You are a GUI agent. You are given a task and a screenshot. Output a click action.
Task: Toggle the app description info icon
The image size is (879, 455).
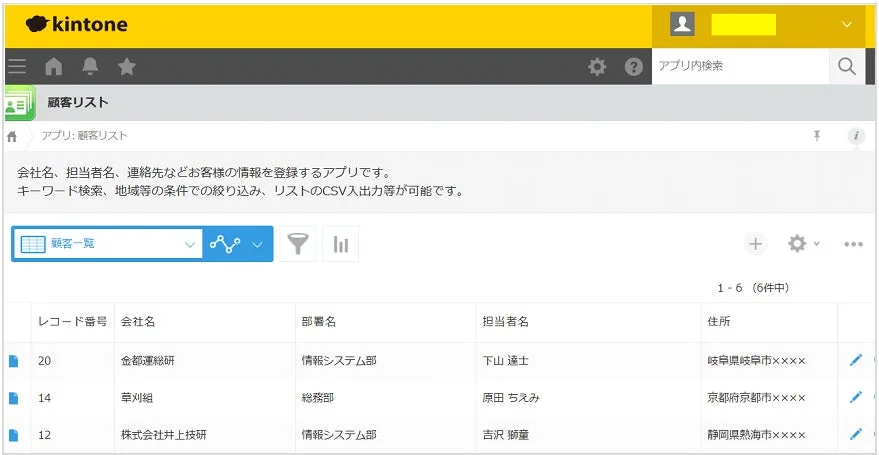coord(856,135)
